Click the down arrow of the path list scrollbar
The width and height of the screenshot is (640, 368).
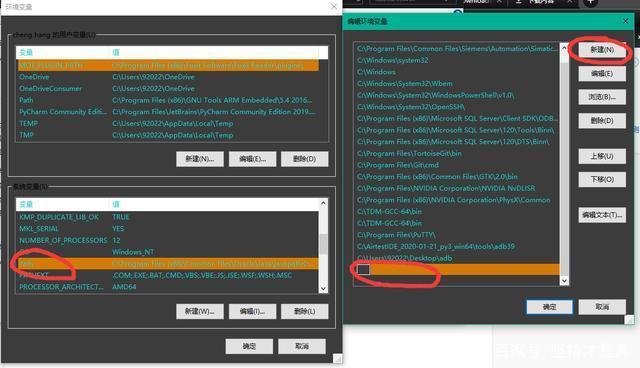(x=564, y=280)
